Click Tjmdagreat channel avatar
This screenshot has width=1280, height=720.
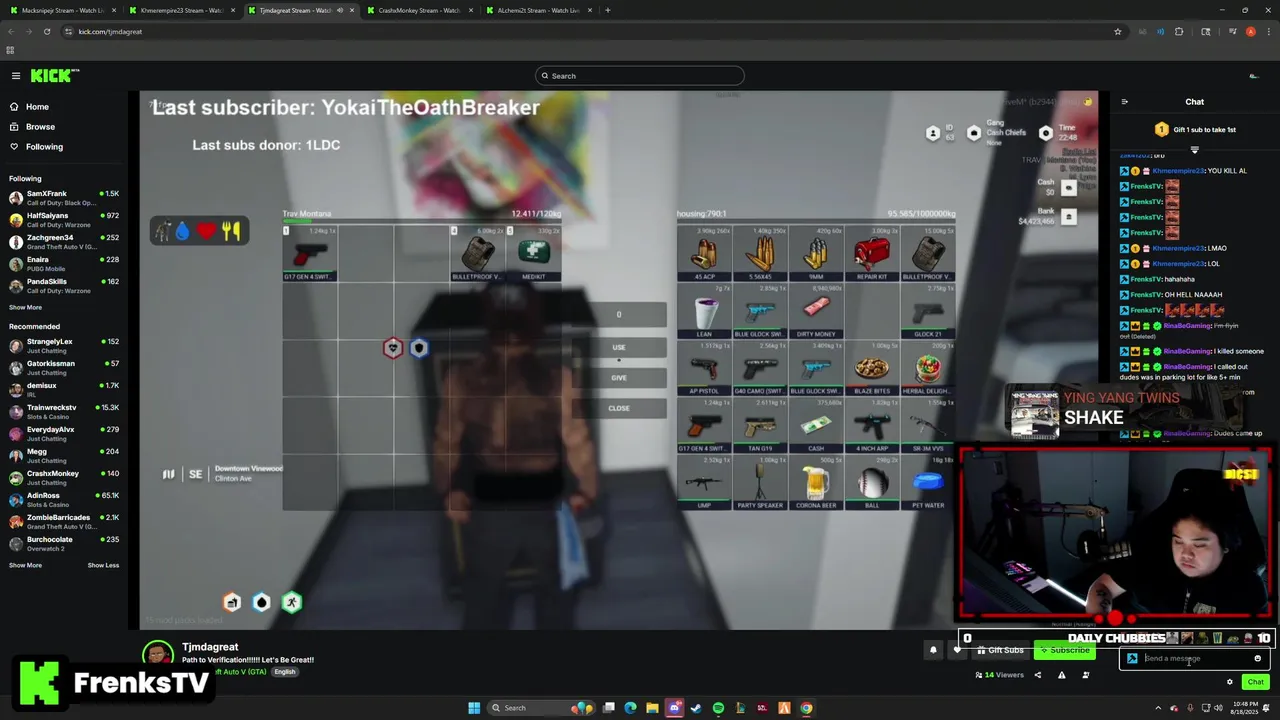(158, 655)
